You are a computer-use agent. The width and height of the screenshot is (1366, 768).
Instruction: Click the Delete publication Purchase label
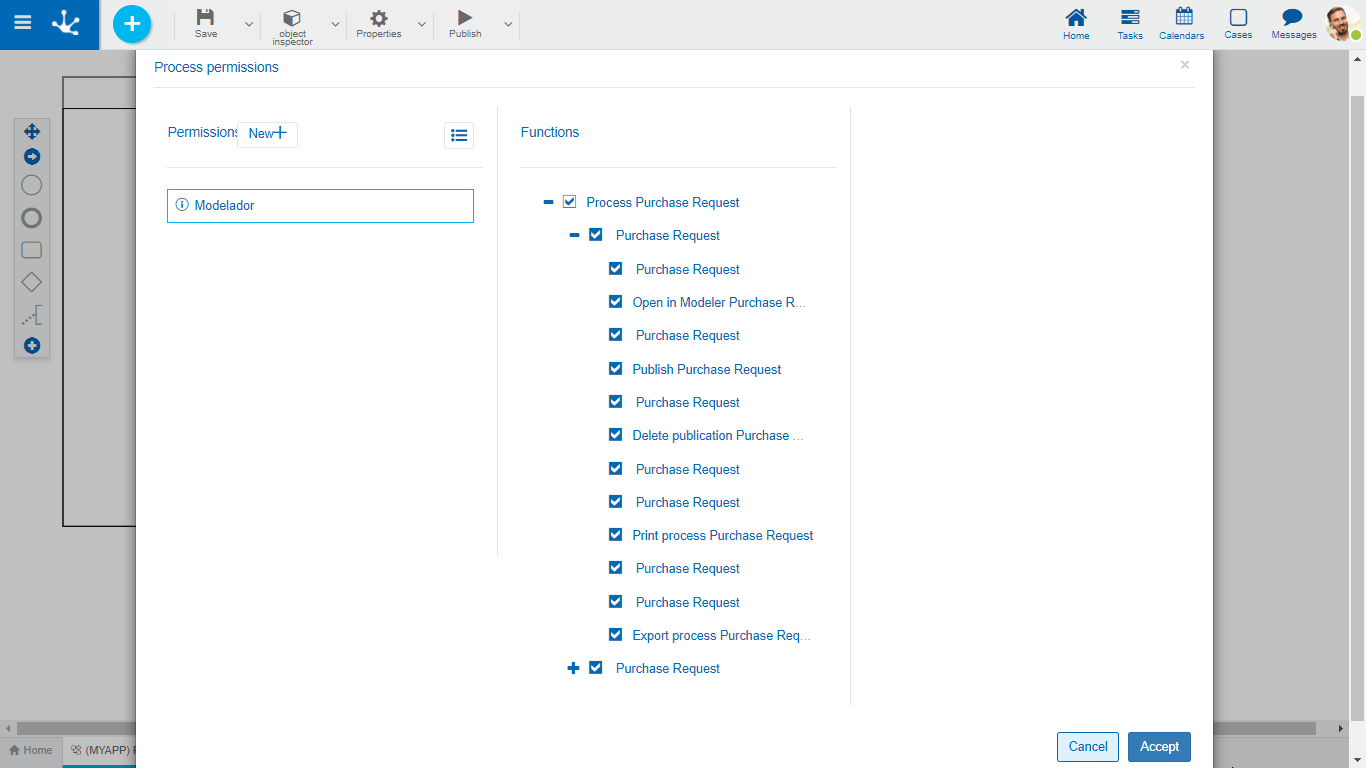(718, 435)
